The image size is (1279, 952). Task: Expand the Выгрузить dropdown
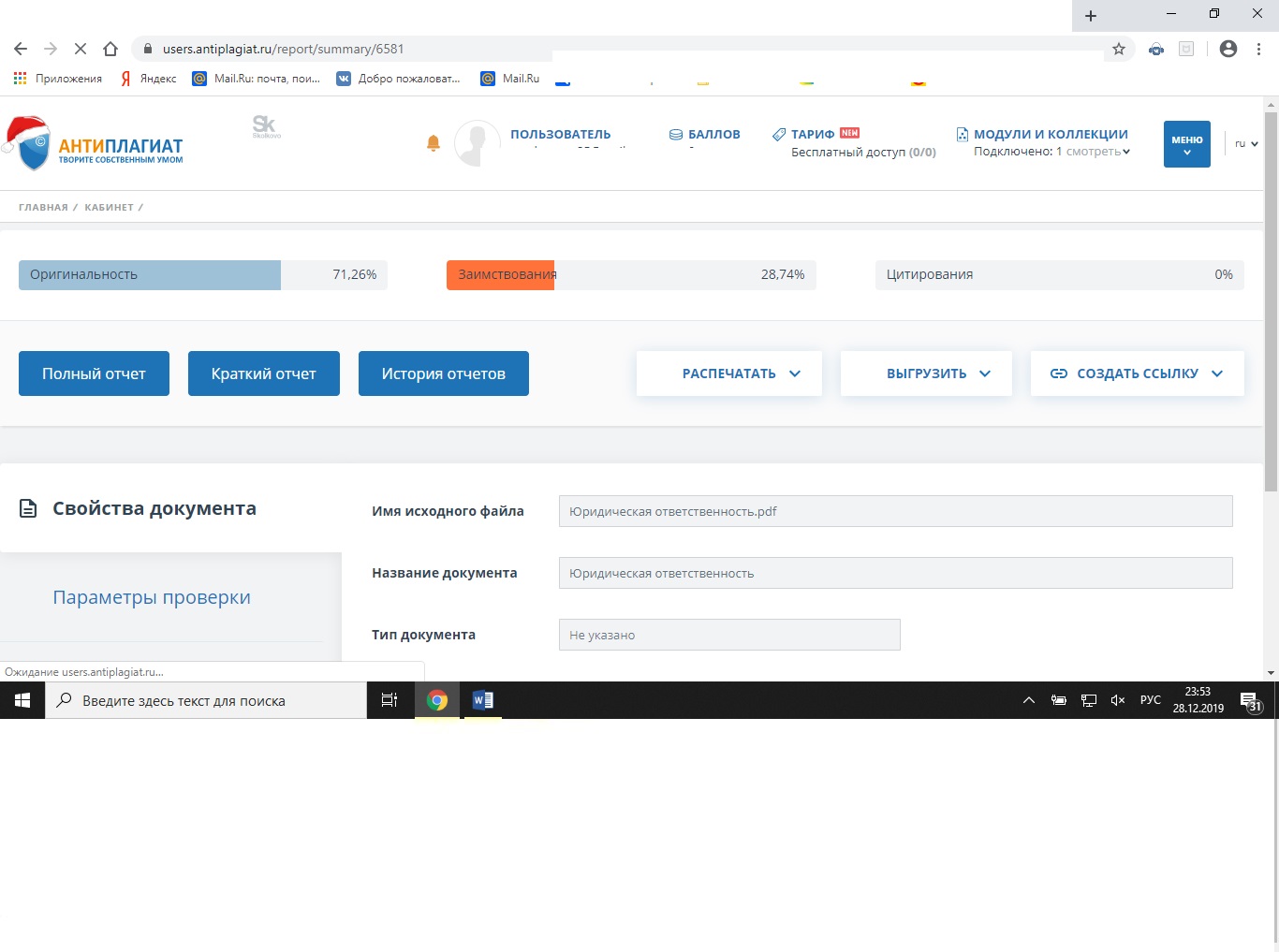coord(926,373)
